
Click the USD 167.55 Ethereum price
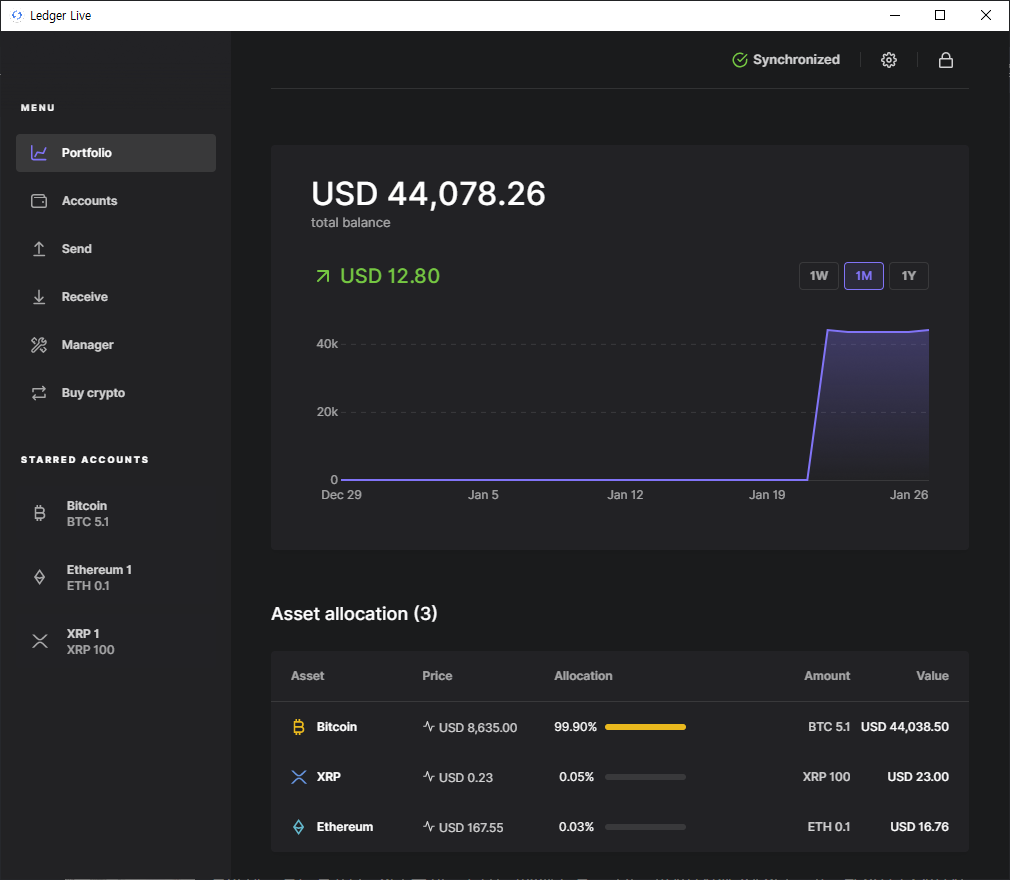(471, 828)
